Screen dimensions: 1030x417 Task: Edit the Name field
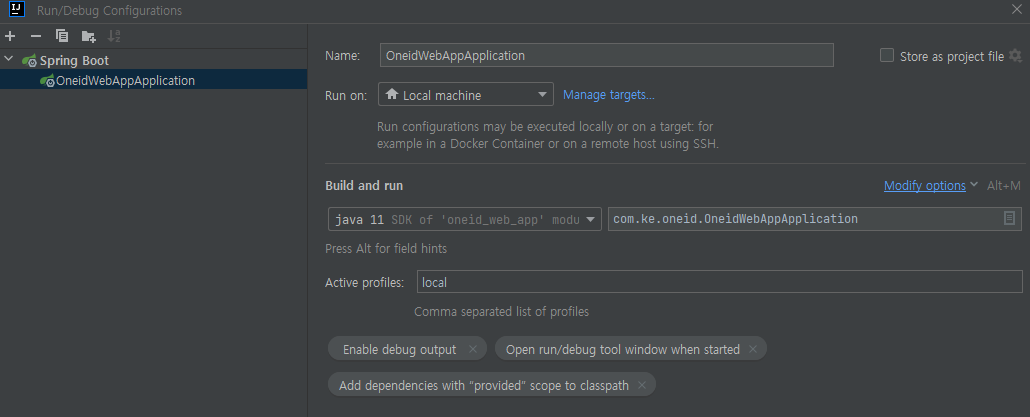coord(606,55)
